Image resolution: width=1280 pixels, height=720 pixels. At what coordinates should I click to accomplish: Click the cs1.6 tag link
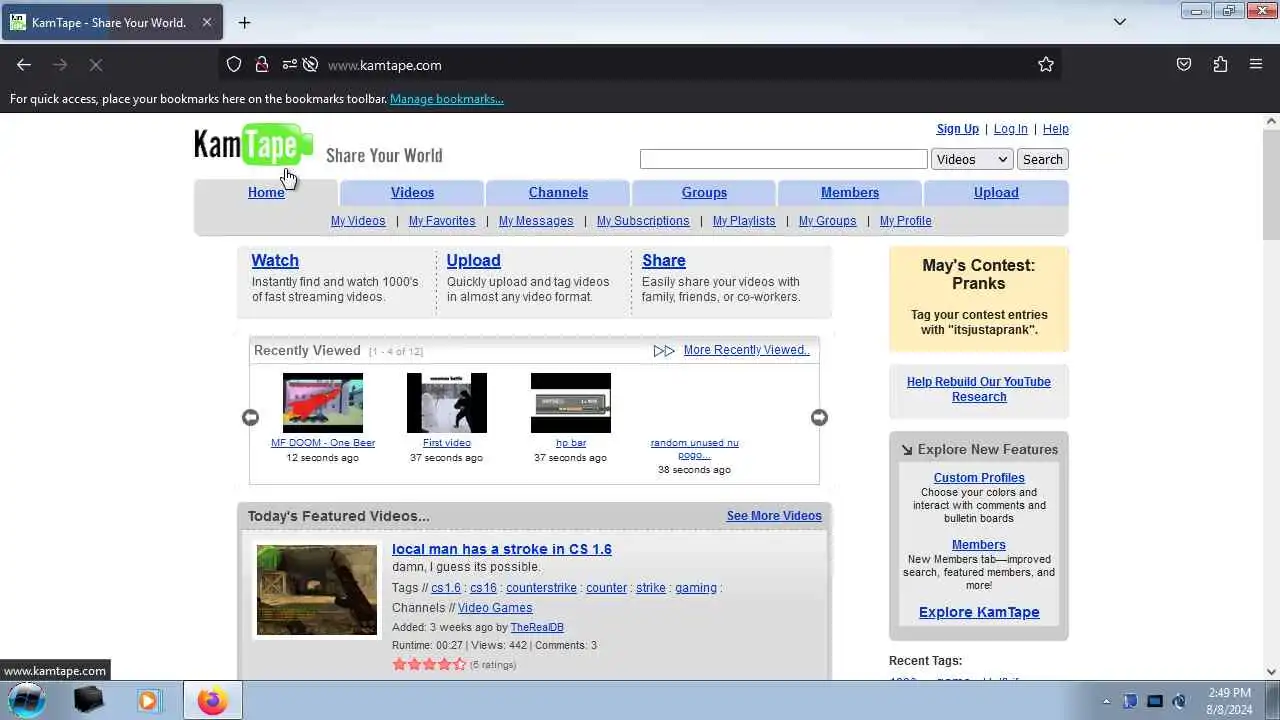pyautogui.click(x=446, y=588)
